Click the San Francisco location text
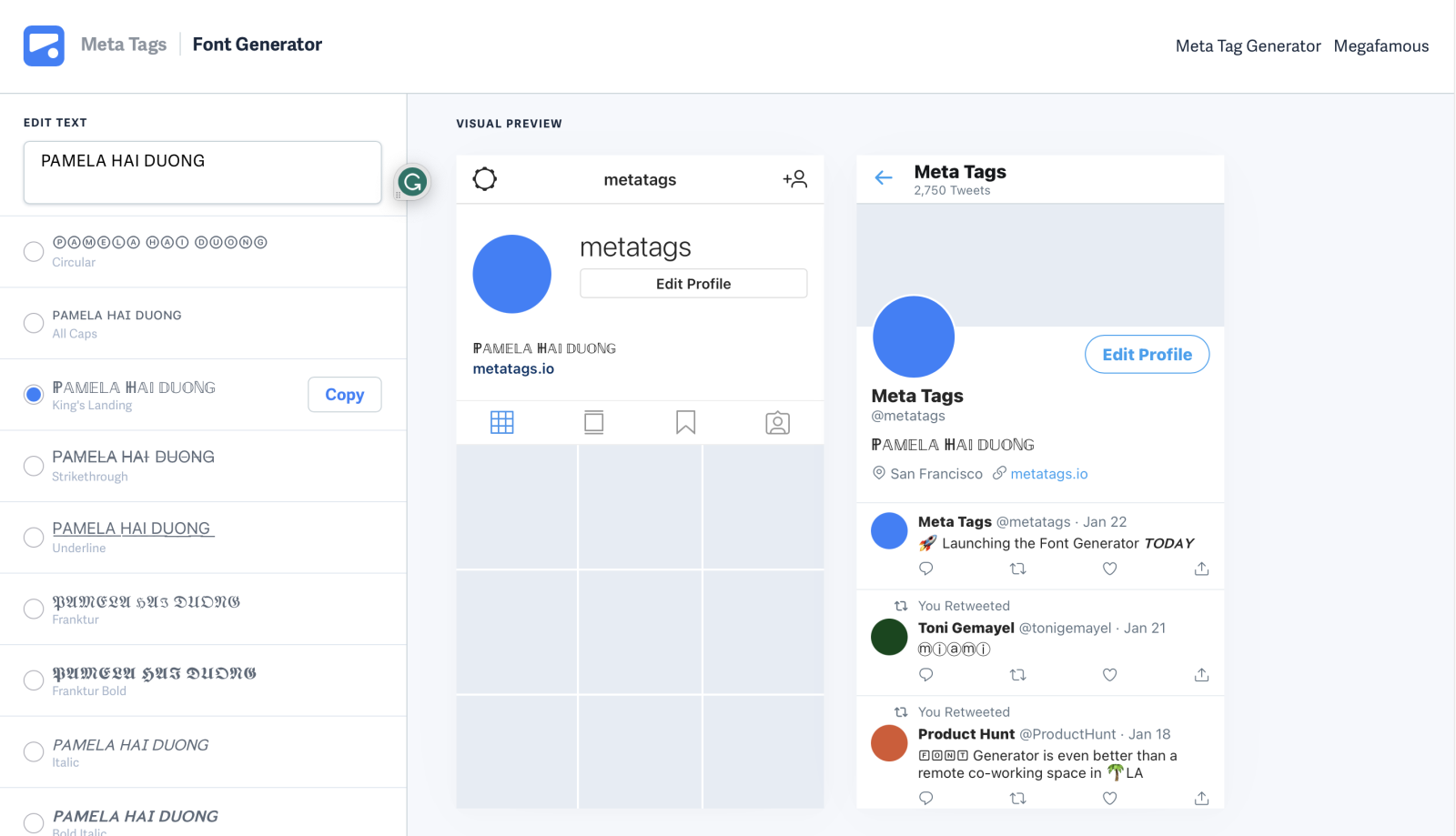The height and width of the screenshot is (836, 1456). [936, 474]
